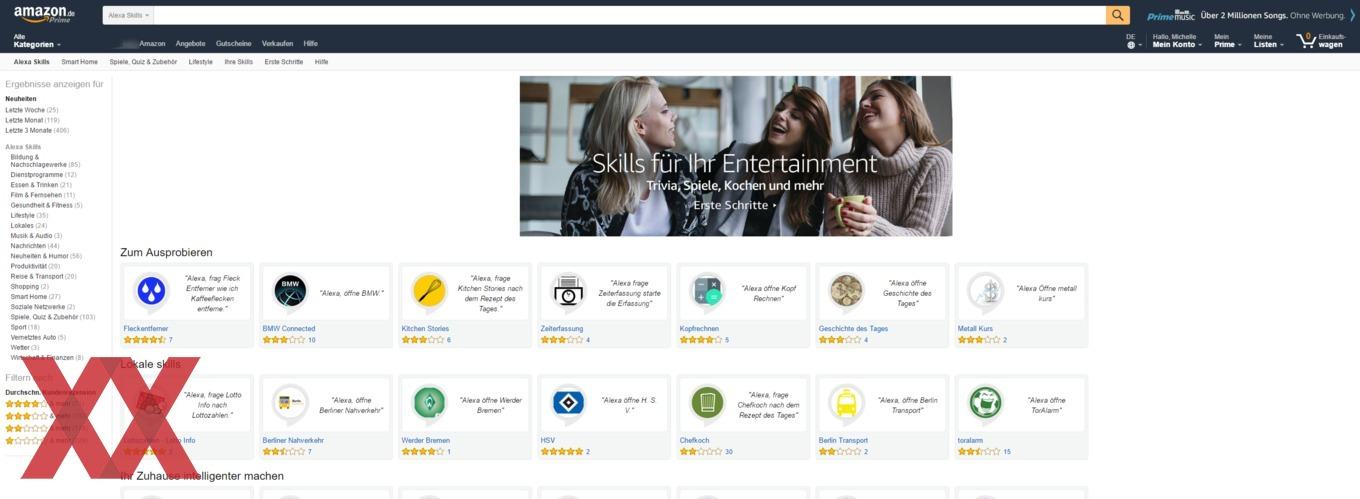Click Erste Schritte on the entertainment banner

point(735,205)
